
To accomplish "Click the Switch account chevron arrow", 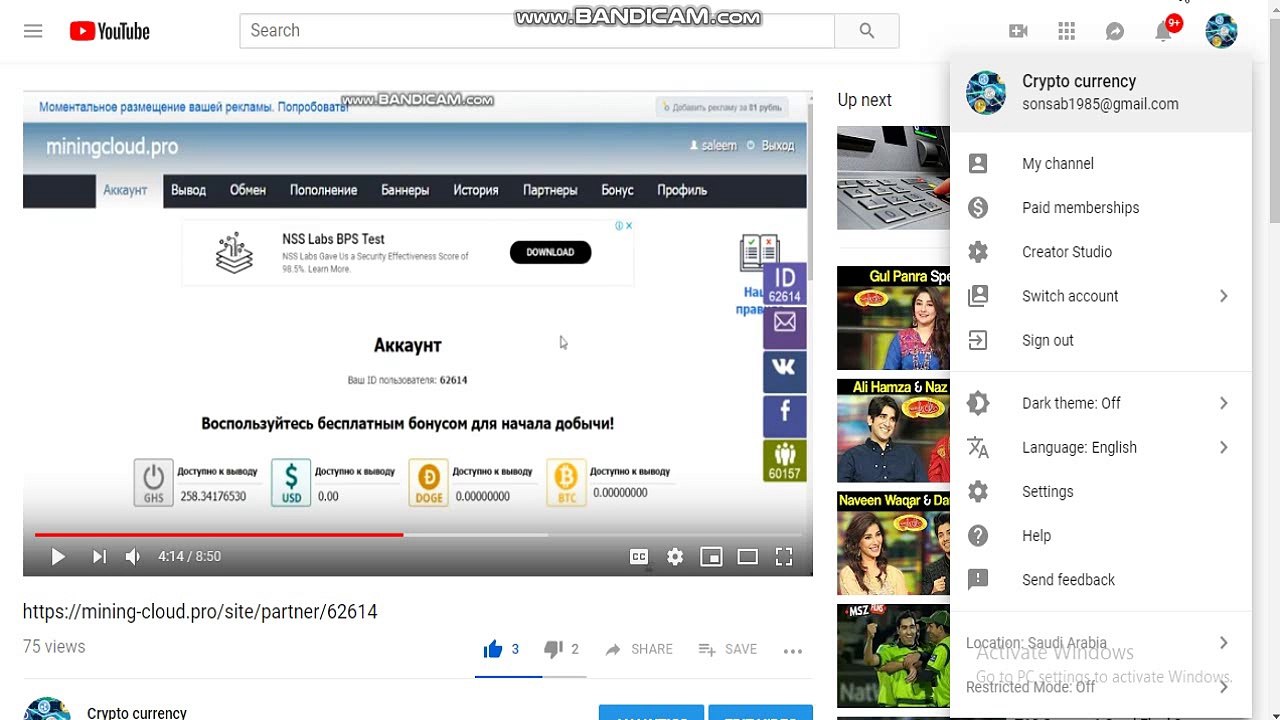I will point(1223,296).
